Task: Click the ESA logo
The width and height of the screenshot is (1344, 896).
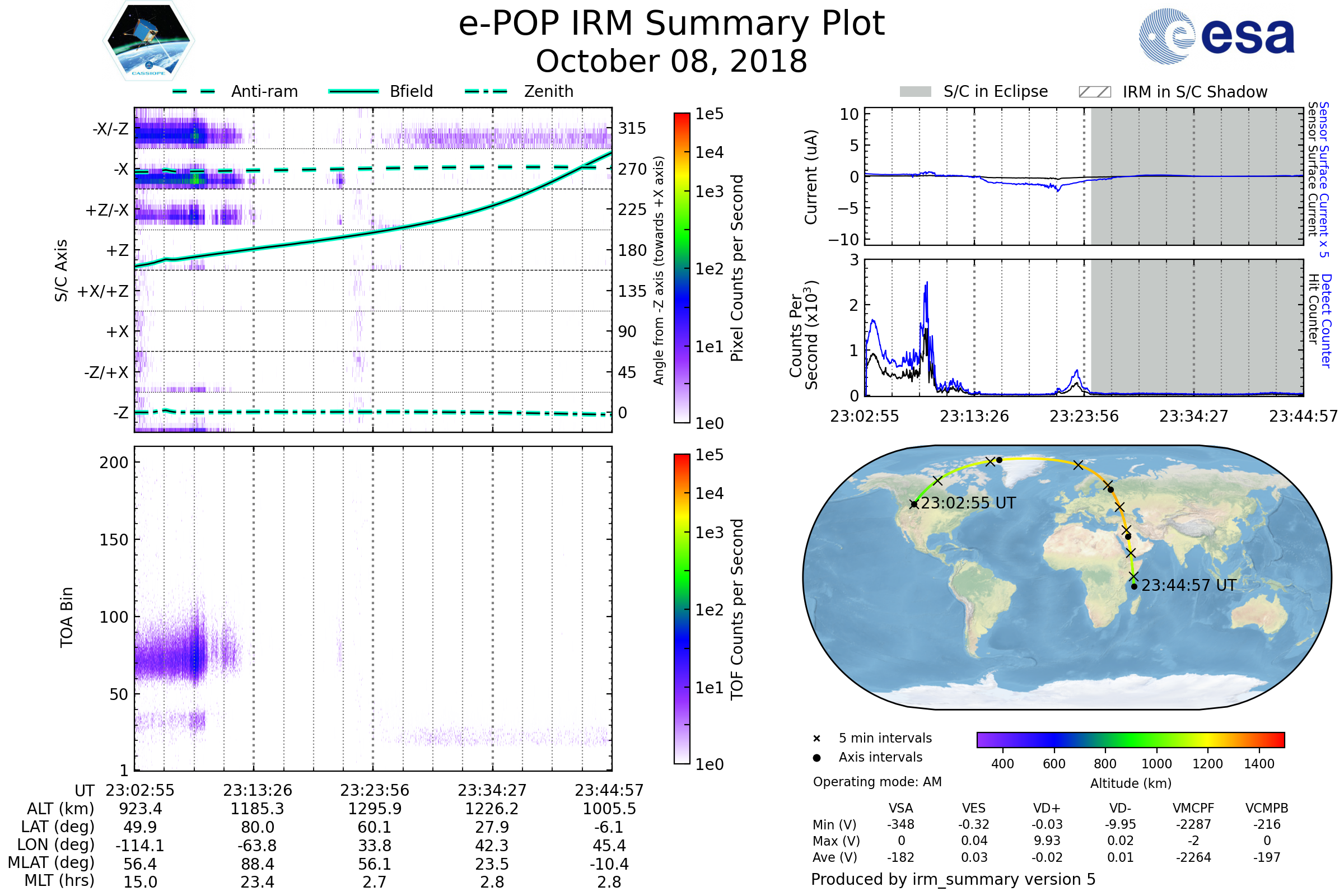Action: click(x=1216, y=36)
